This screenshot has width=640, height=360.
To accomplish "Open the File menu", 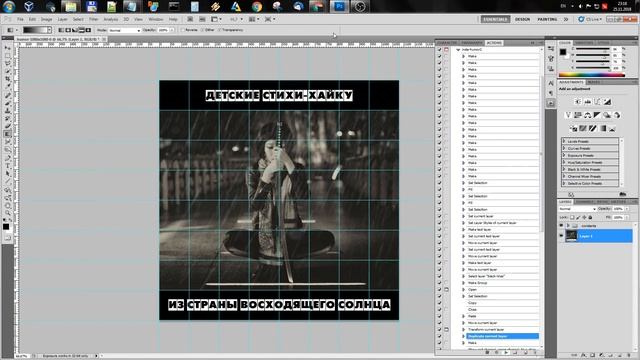I will point(20,19).
